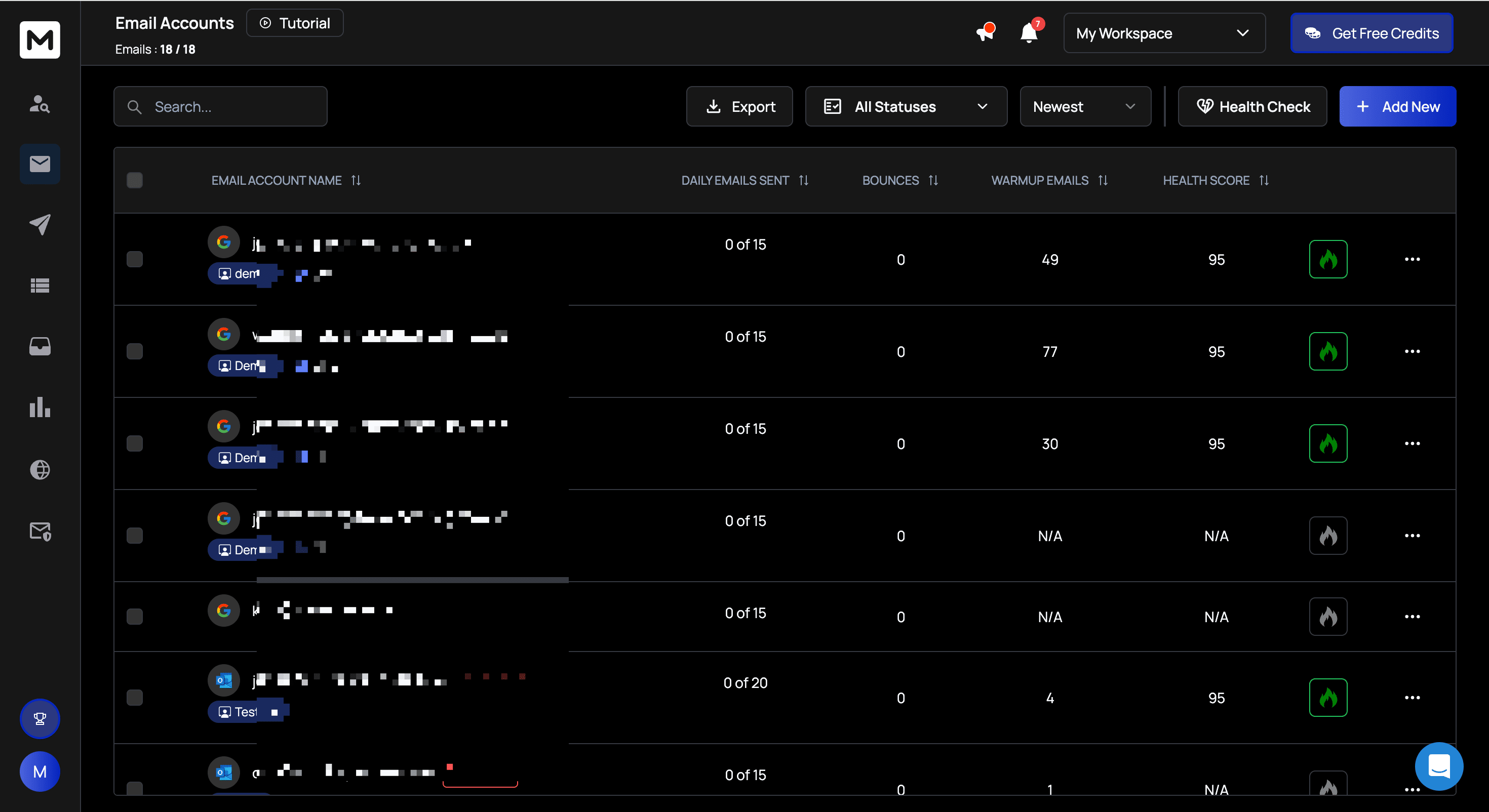1489x812 pixels.
Task: Open the notifications bell icon
Action: 1028,33
